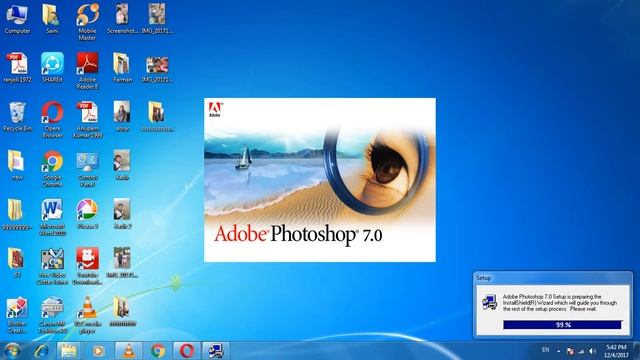Open the Saini folder on desktop
This screenshot has width=640, height=360.
click(52, 19)
